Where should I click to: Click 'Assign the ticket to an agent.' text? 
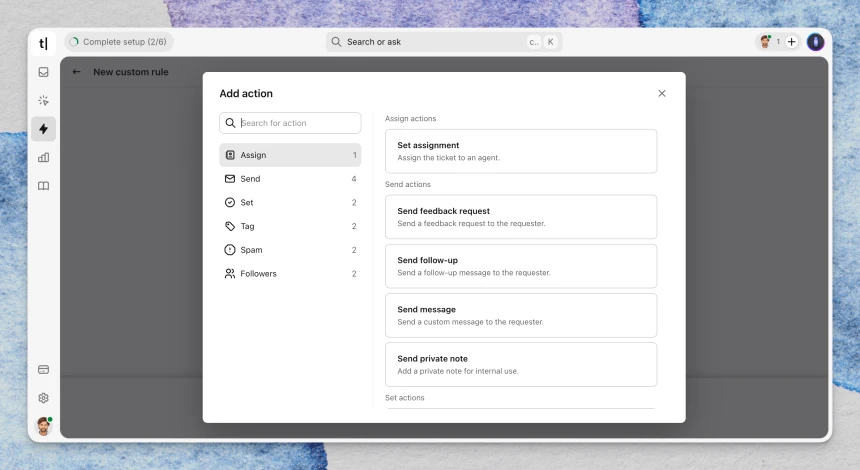point(449,158)
